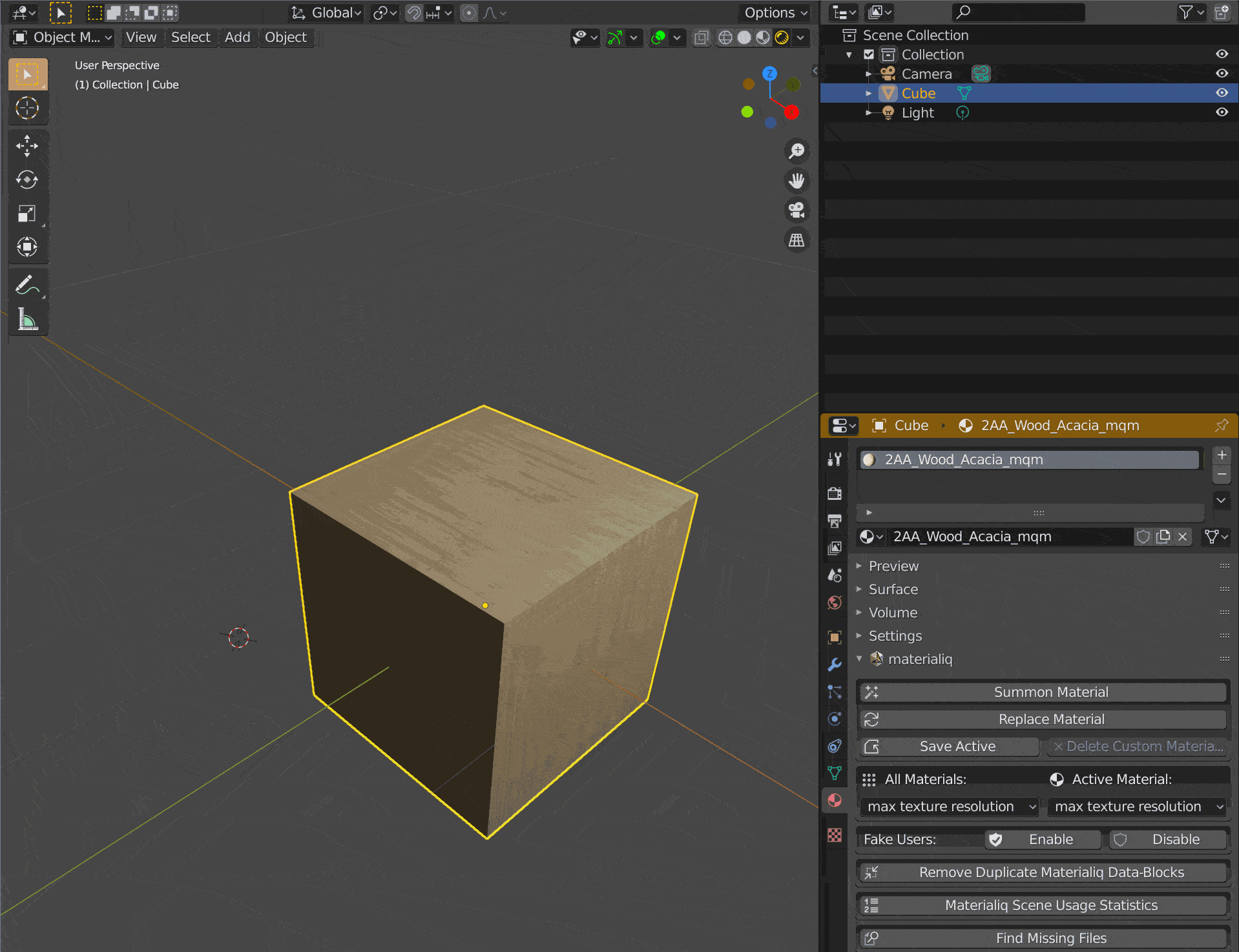Hide the Light object in the Outliner

[x=1222, y=112]
